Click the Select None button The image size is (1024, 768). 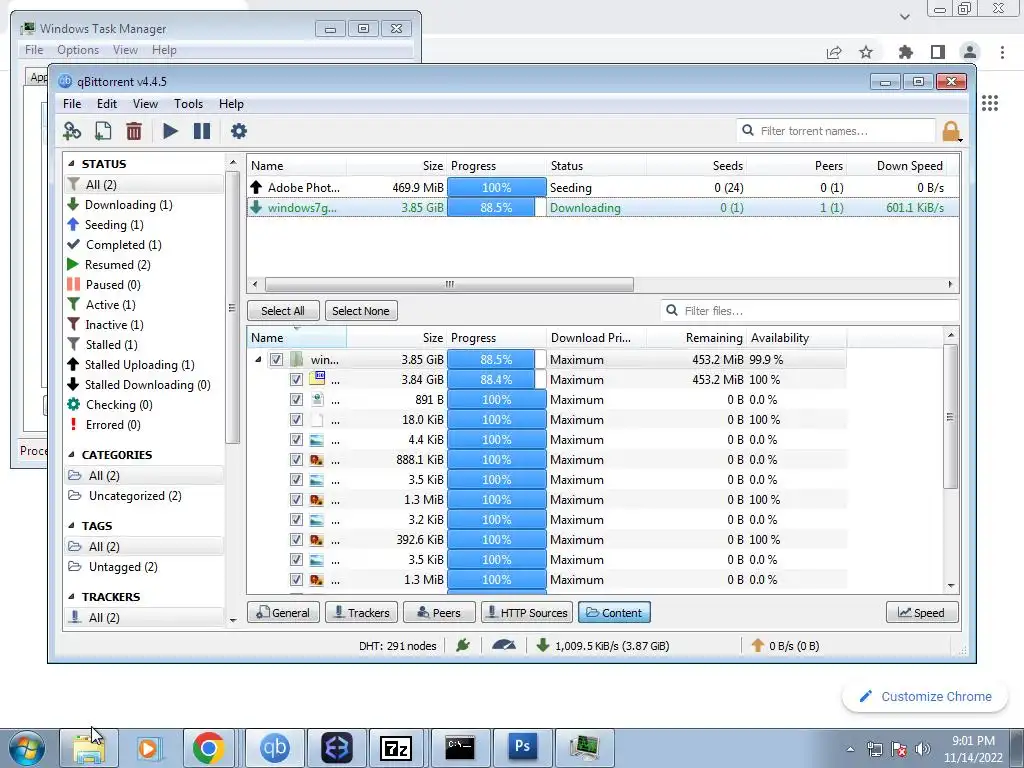(x=360, y=311)
